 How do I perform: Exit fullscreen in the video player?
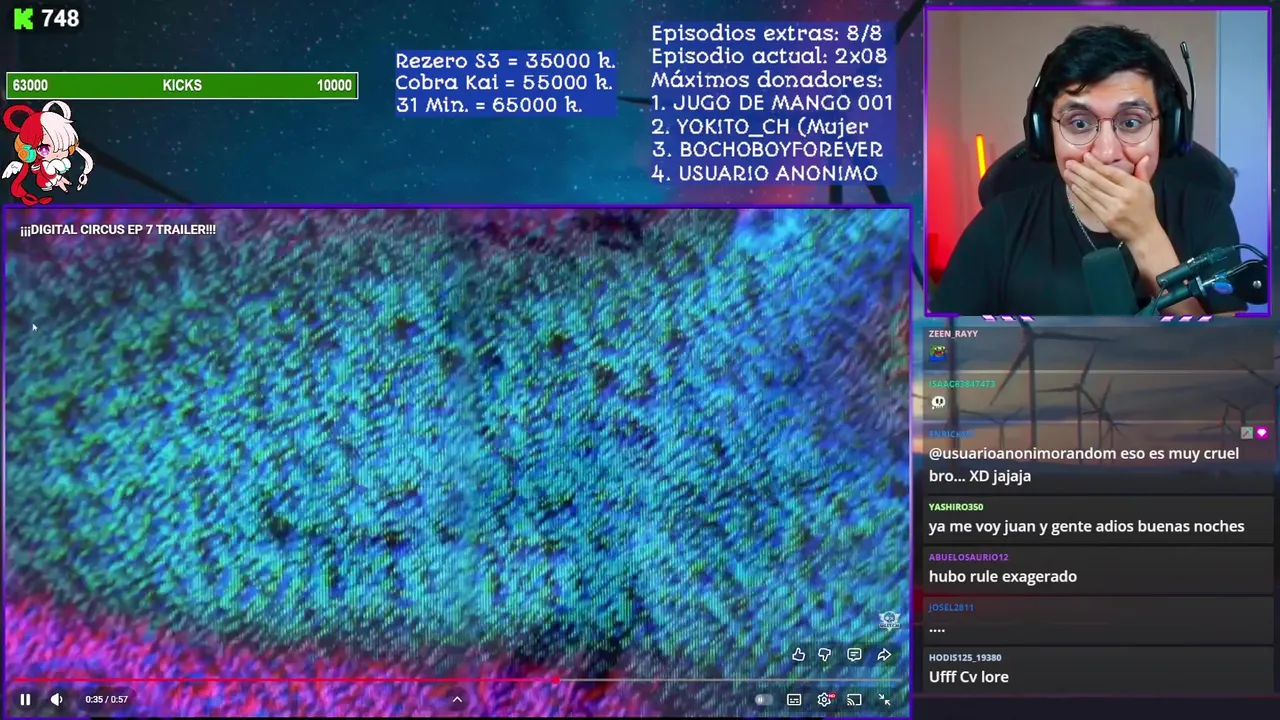884,700
